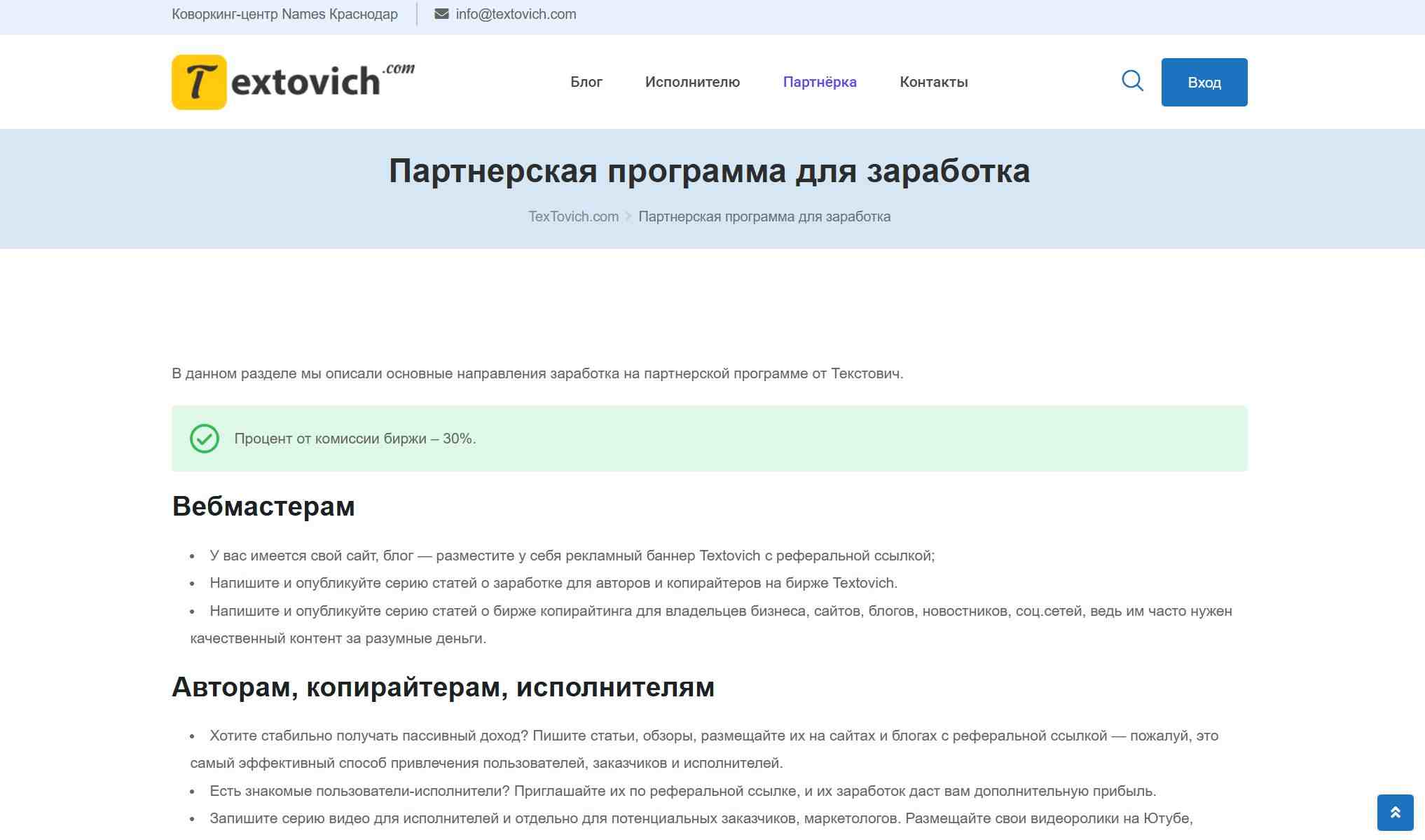Click the Авторам, копирайтерам, исполнителям heading
Viewport: 1425px width, 840px height.
click(x=443, y=687)
